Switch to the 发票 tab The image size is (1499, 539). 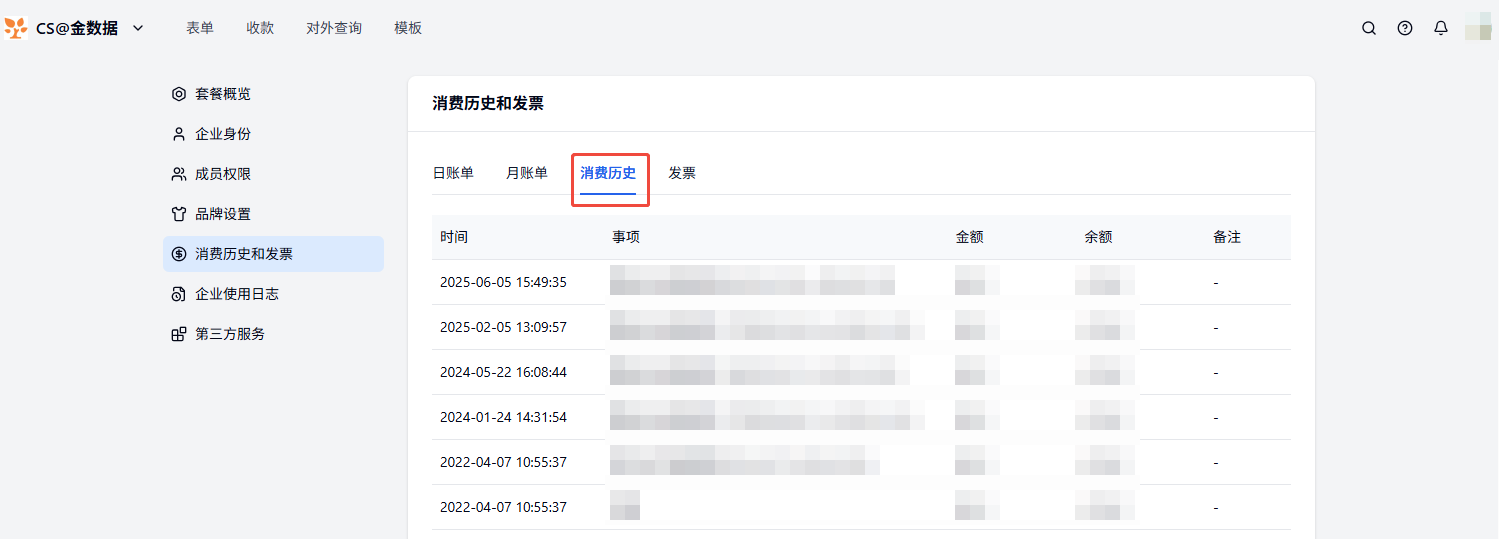(x=682, y=173)
